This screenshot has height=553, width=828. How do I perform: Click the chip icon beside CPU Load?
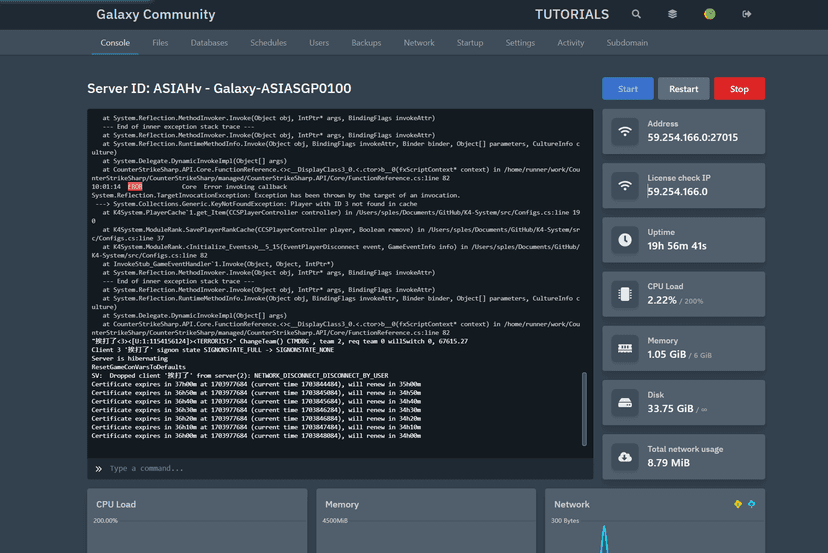pos(625,294)
